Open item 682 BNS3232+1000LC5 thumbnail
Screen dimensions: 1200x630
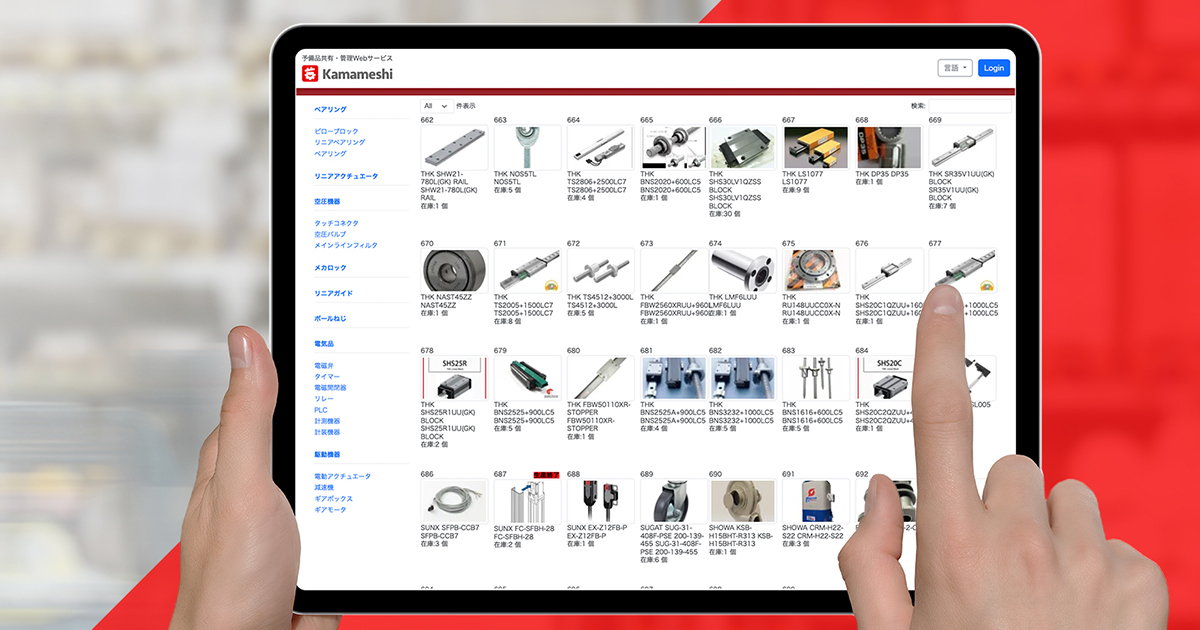pos(742,378)
